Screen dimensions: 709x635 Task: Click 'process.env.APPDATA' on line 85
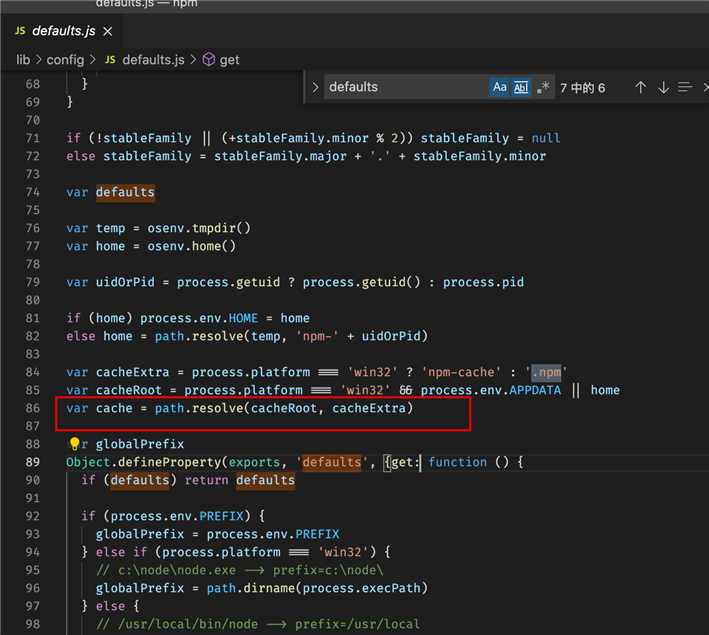[x=491, y=390]
